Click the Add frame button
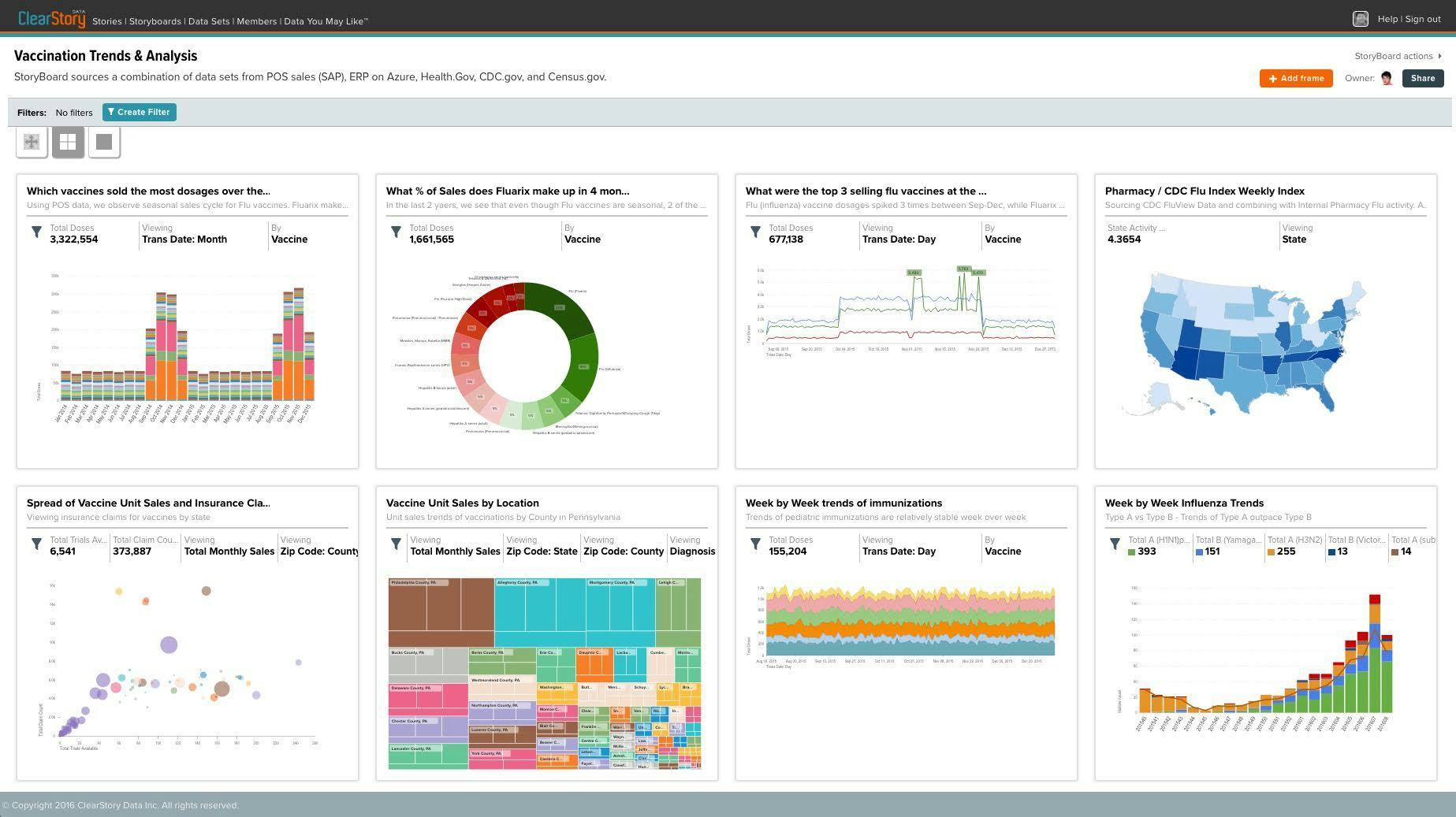This screenshot has height=817, width=1456. tap(1295, 78)
